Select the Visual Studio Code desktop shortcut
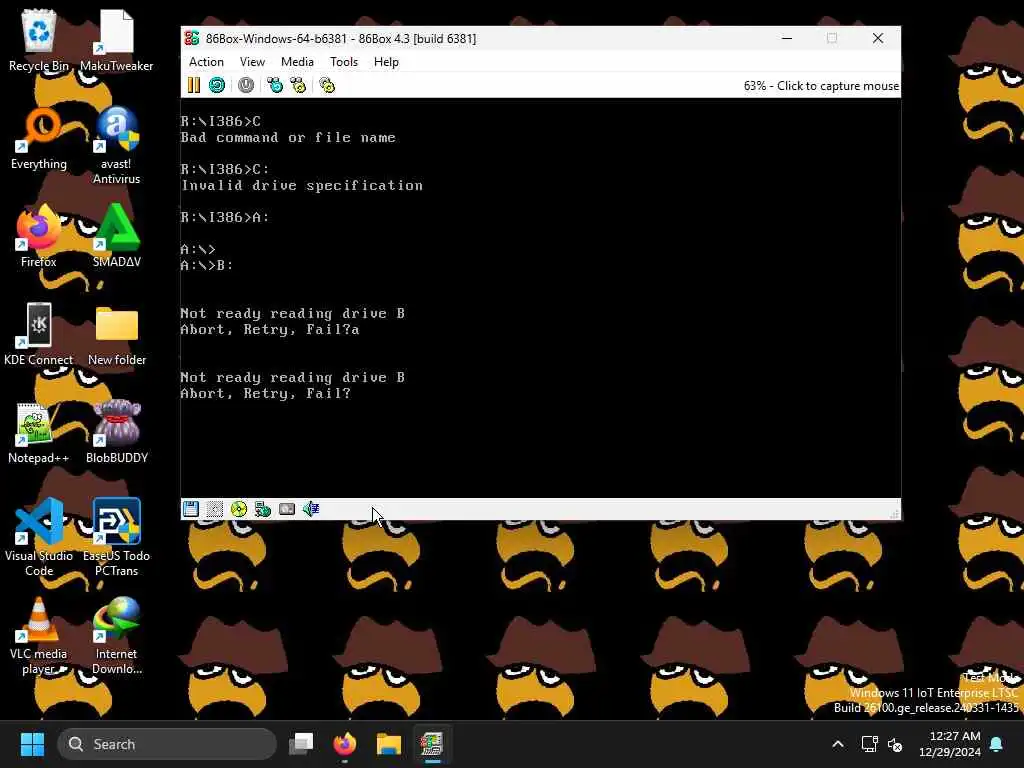The image size is (1024, 768). [39, 537]
